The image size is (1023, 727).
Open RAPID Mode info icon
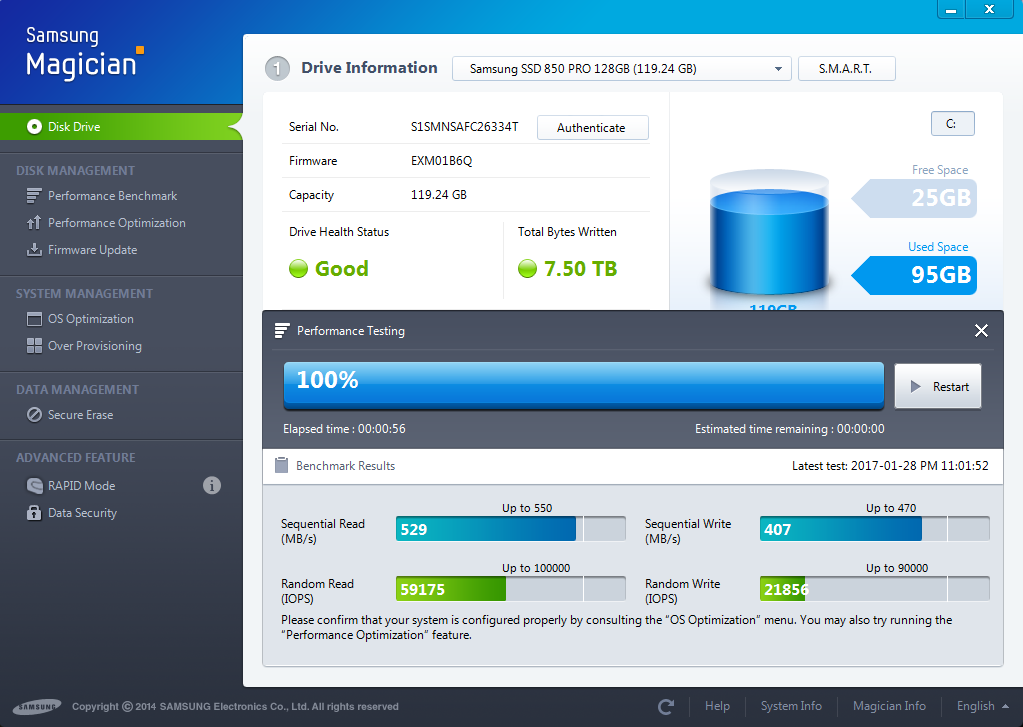click(212, 486)
